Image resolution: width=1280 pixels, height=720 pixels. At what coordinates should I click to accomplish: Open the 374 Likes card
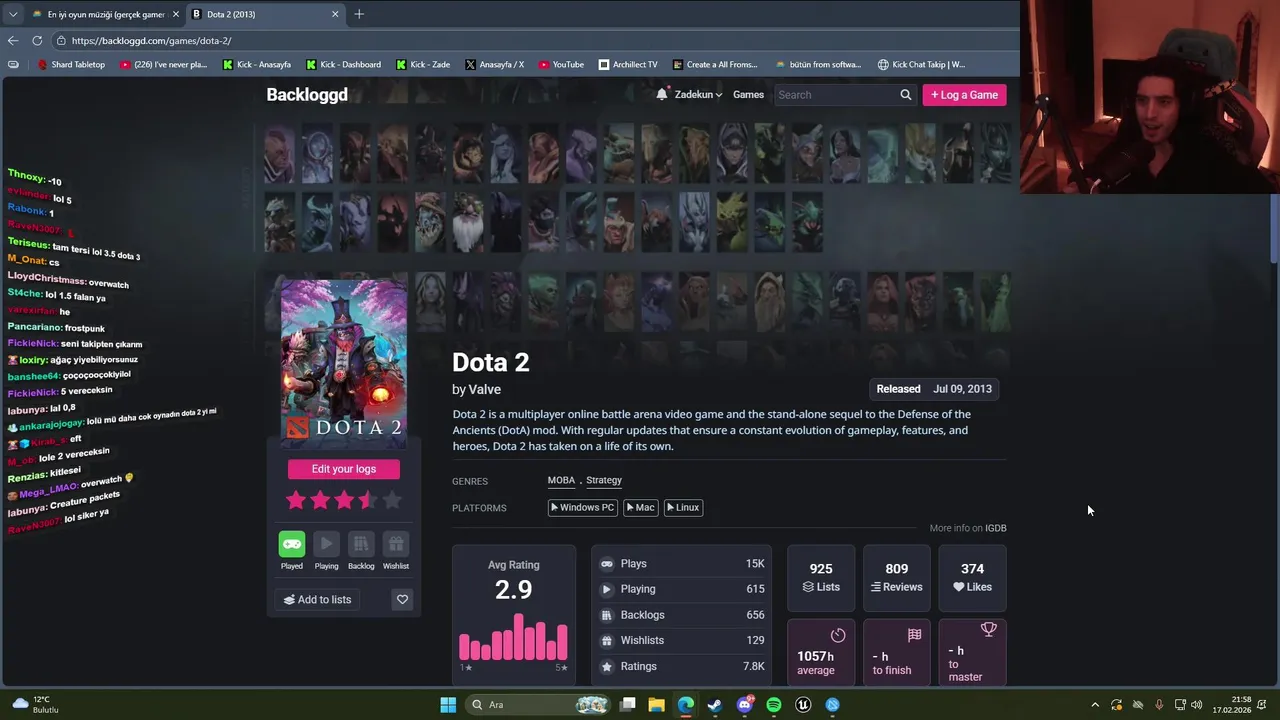pyautogui.click(x=972, y=578)
